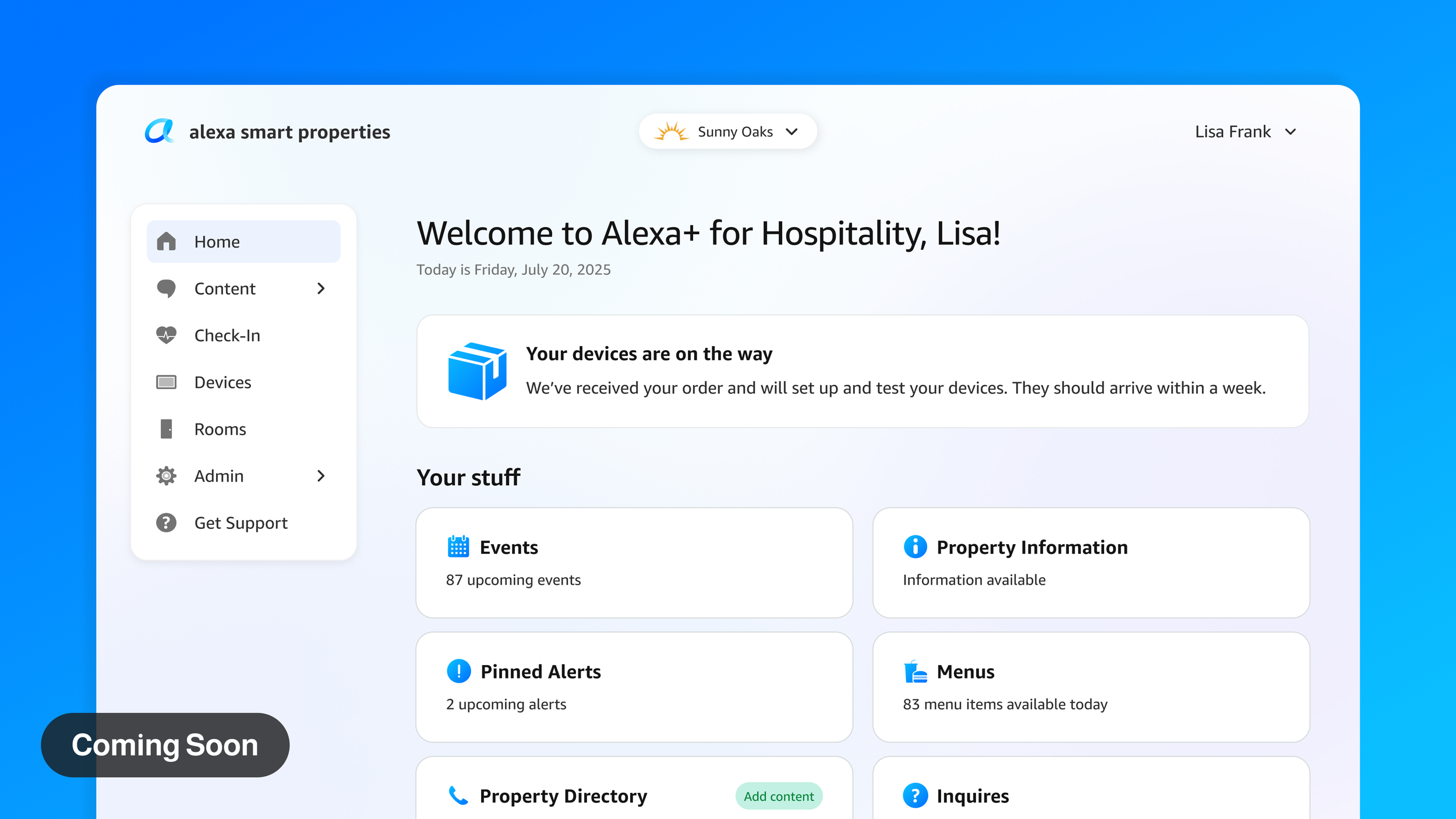
Task: Click the 'alexa smart properties' brand text
Action: 289,132
